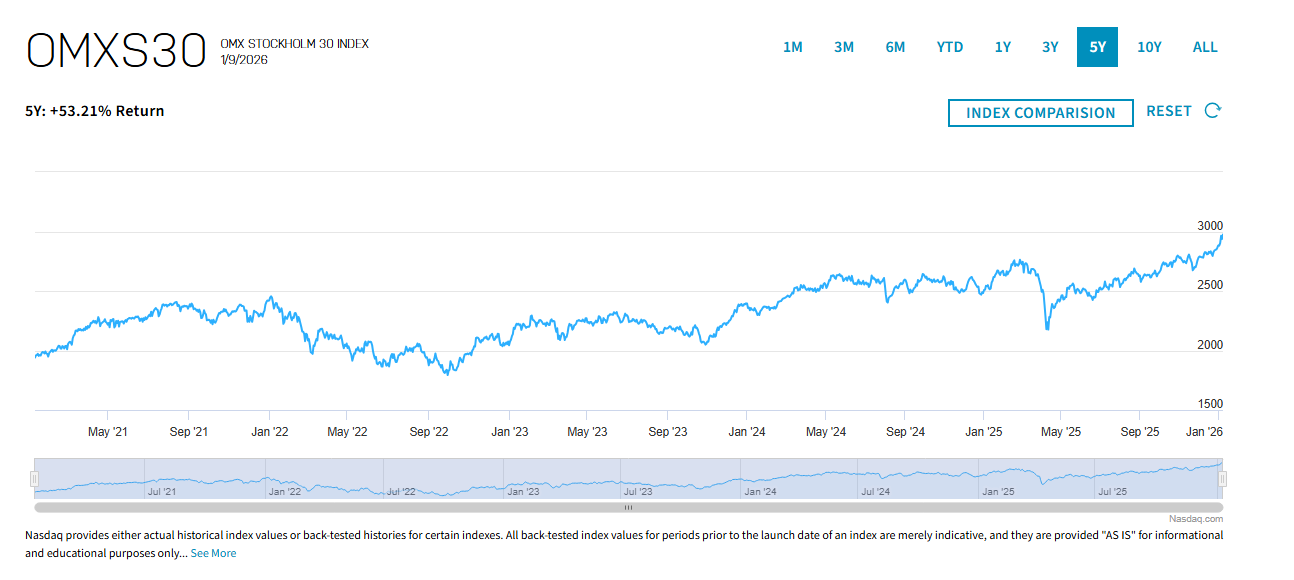Click the navigator's left range handle
Screen dimensions: 1294x580
[x=34, y=479]
